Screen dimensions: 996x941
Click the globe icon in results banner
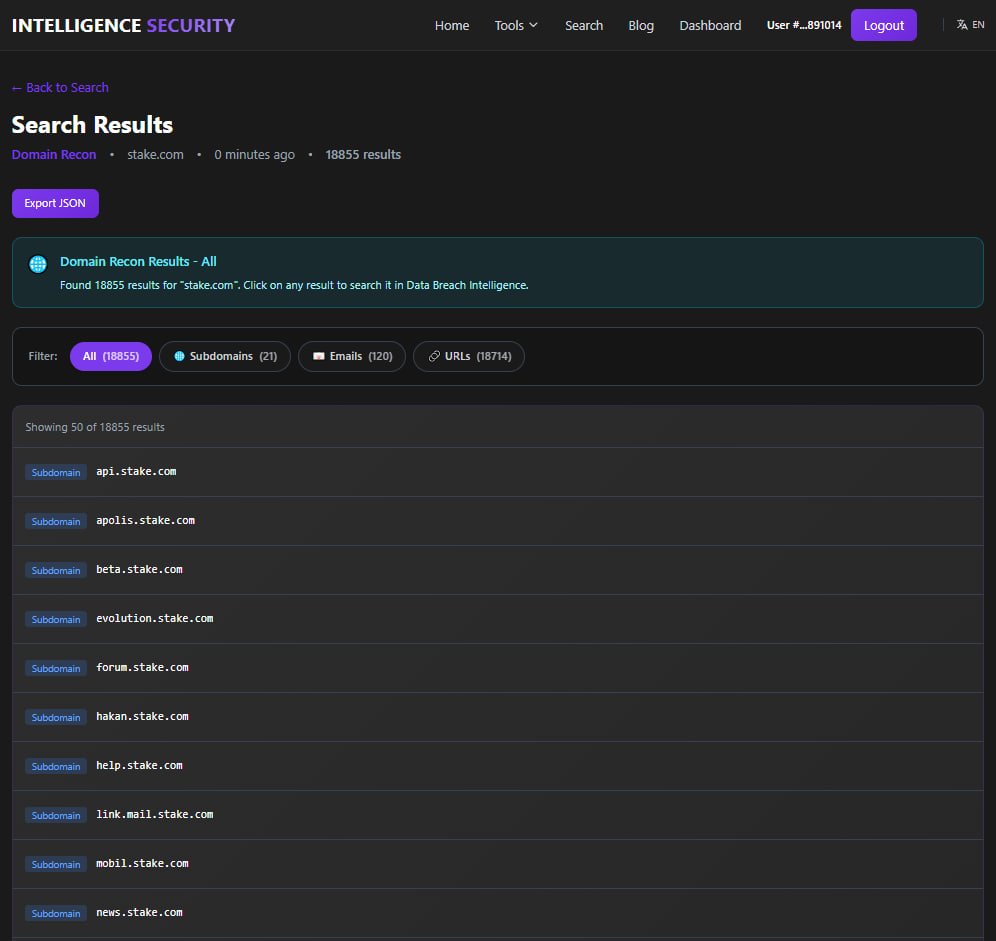38,264
